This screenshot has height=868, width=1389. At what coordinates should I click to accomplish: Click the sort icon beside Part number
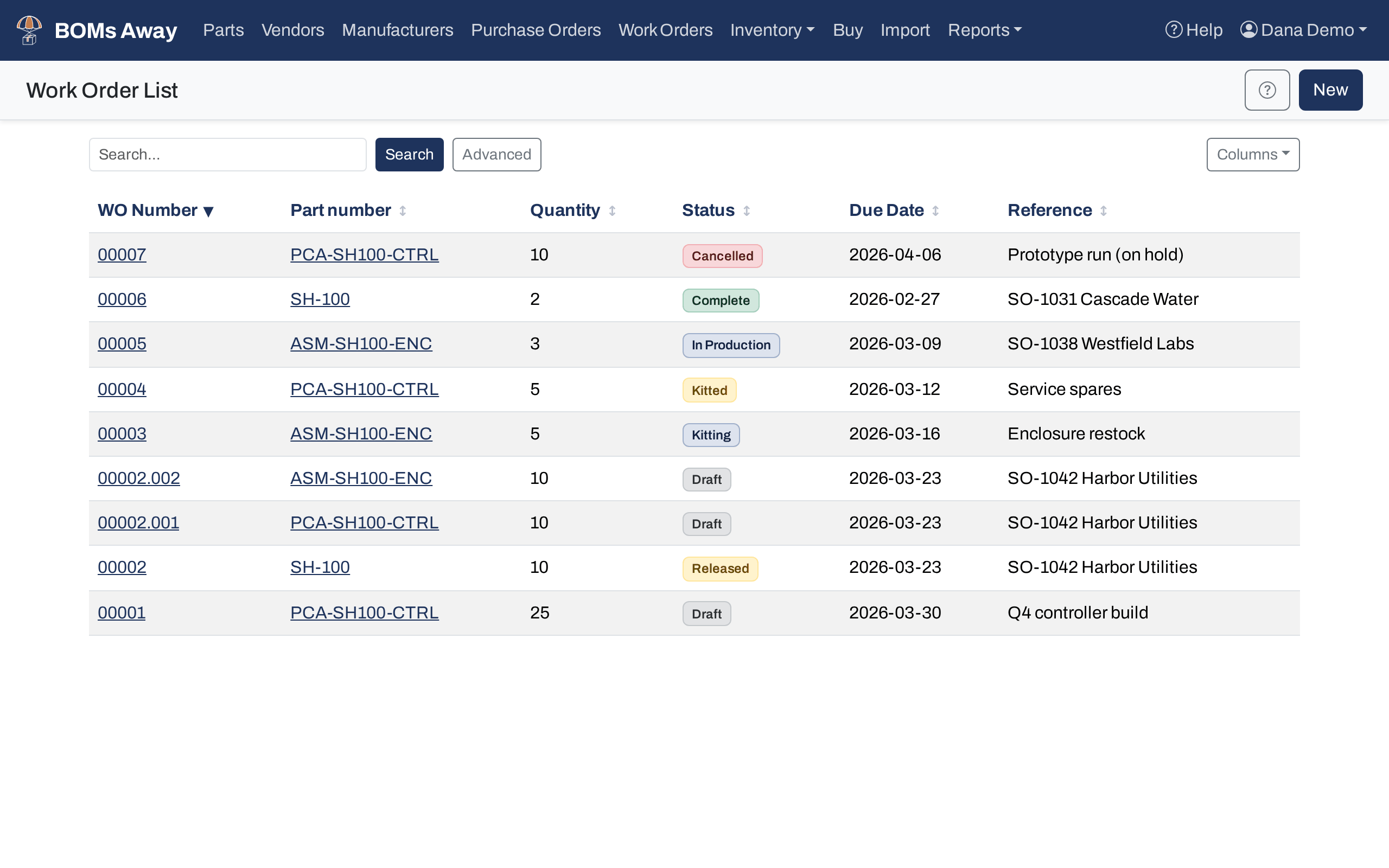tap(403, 210)
